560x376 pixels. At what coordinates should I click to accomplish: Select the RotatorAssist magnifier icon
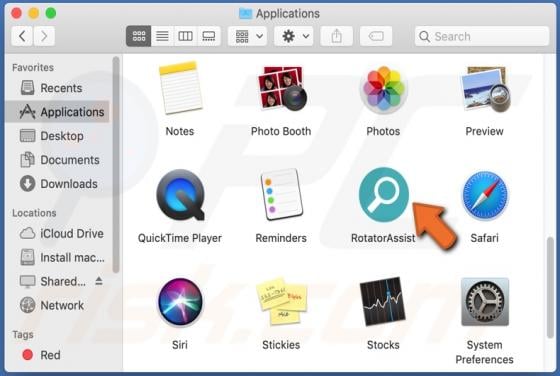coord(384,195)
